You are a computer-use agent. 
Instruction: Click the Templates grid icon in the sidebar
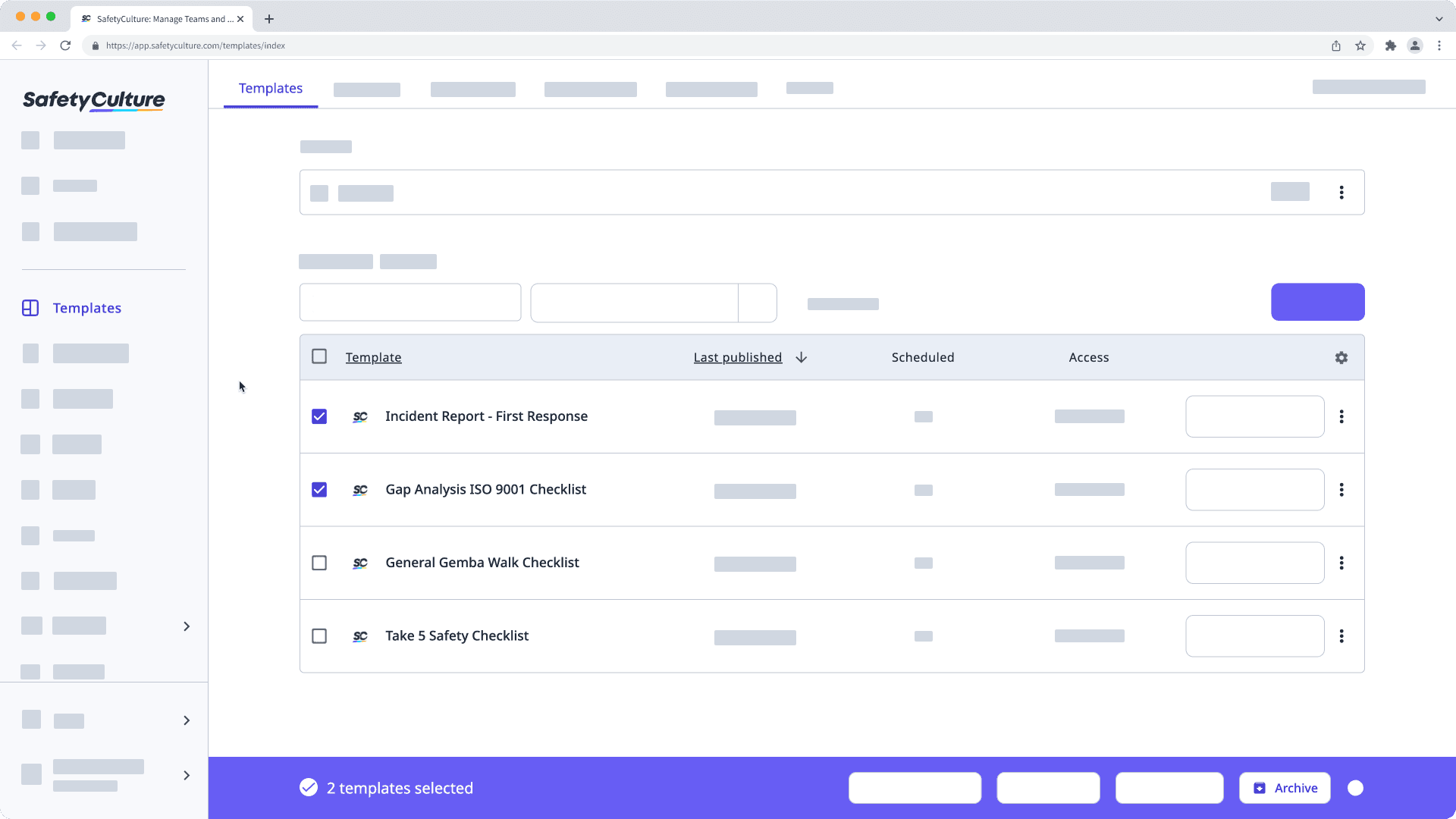coord(30,308)
